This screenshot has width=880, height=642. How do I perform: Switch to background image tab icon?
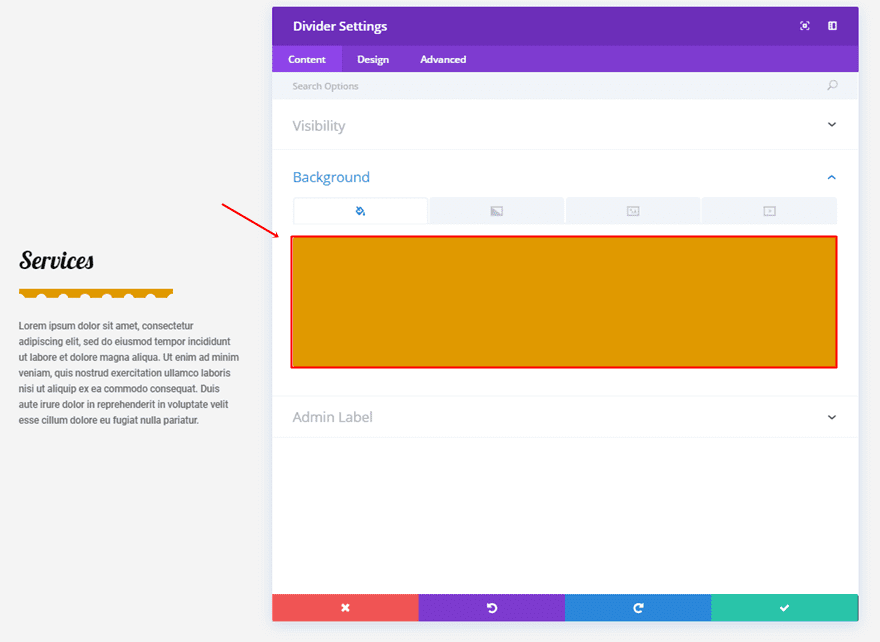[x=633, y=211]
